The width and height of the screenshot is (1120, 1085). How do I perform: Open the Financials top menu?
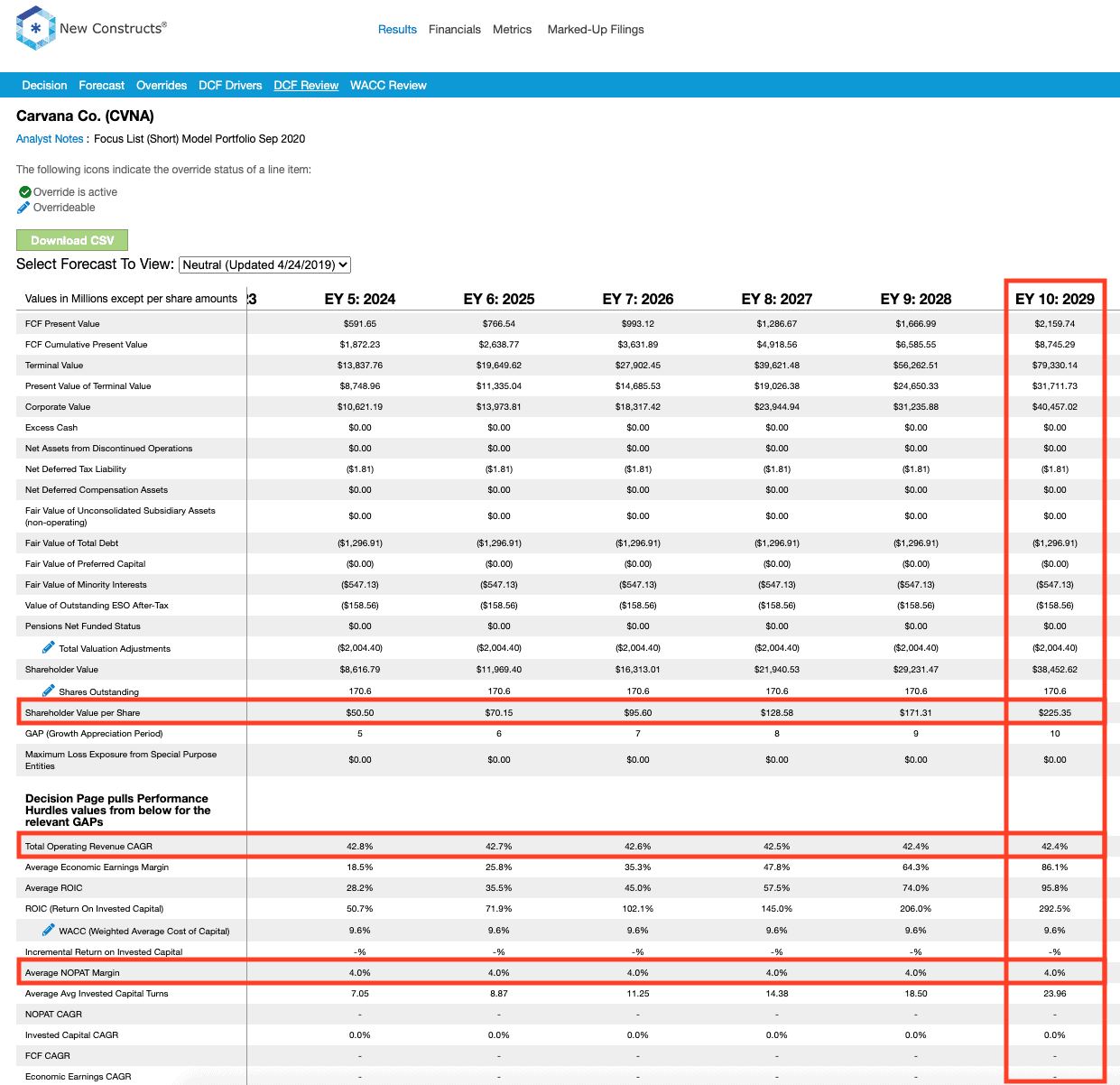[x=455, y=30]
